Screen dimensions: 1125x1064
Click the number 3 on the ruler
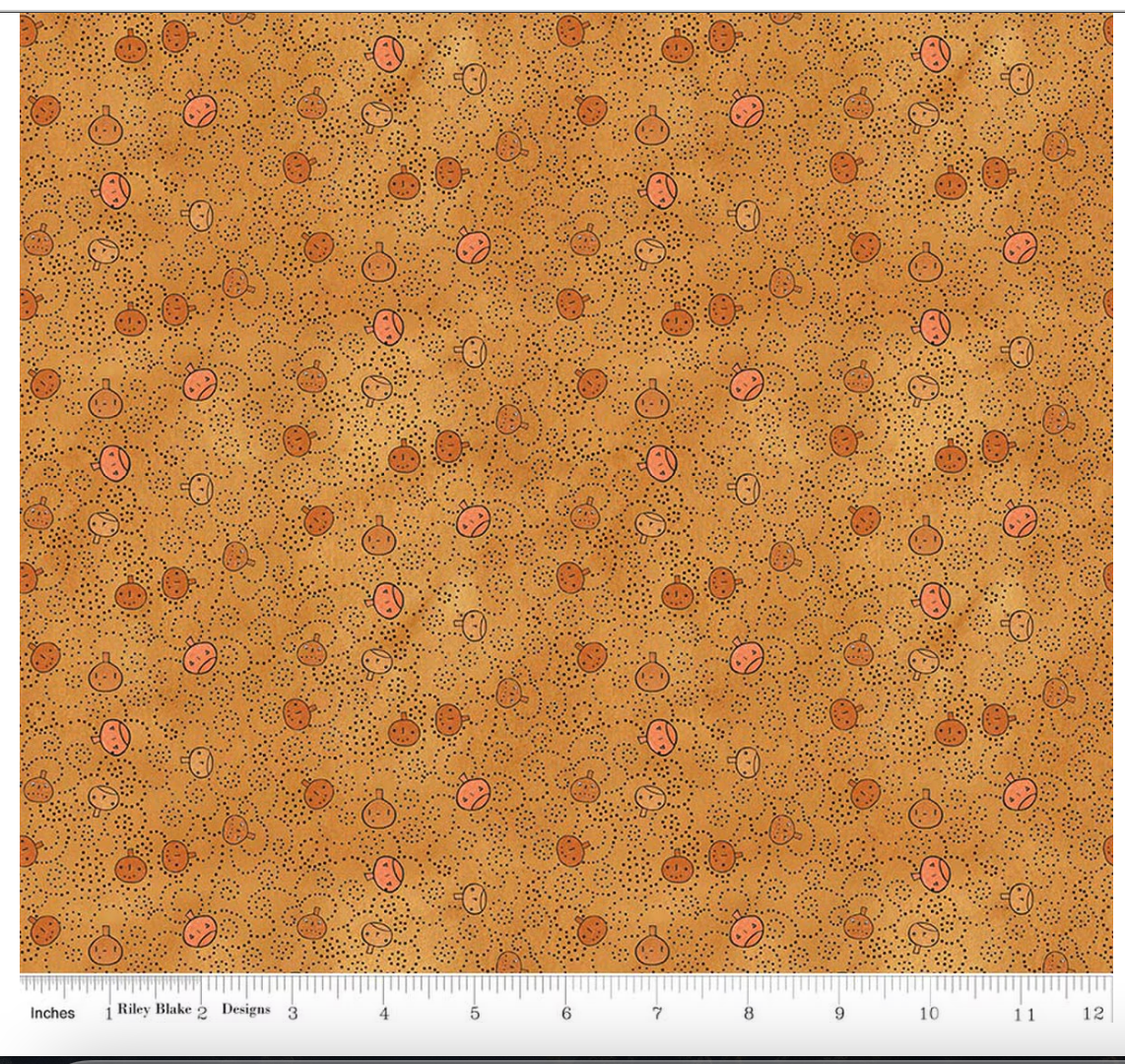tap(293, 1013)
